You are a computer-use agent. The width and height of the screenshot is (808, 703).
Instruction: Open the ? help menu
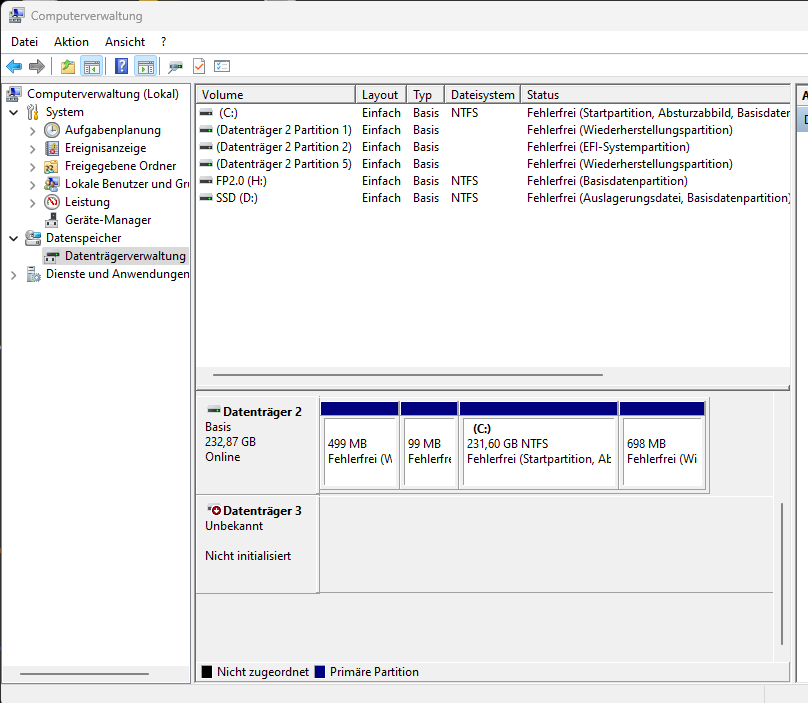click(x=163, y=42)
